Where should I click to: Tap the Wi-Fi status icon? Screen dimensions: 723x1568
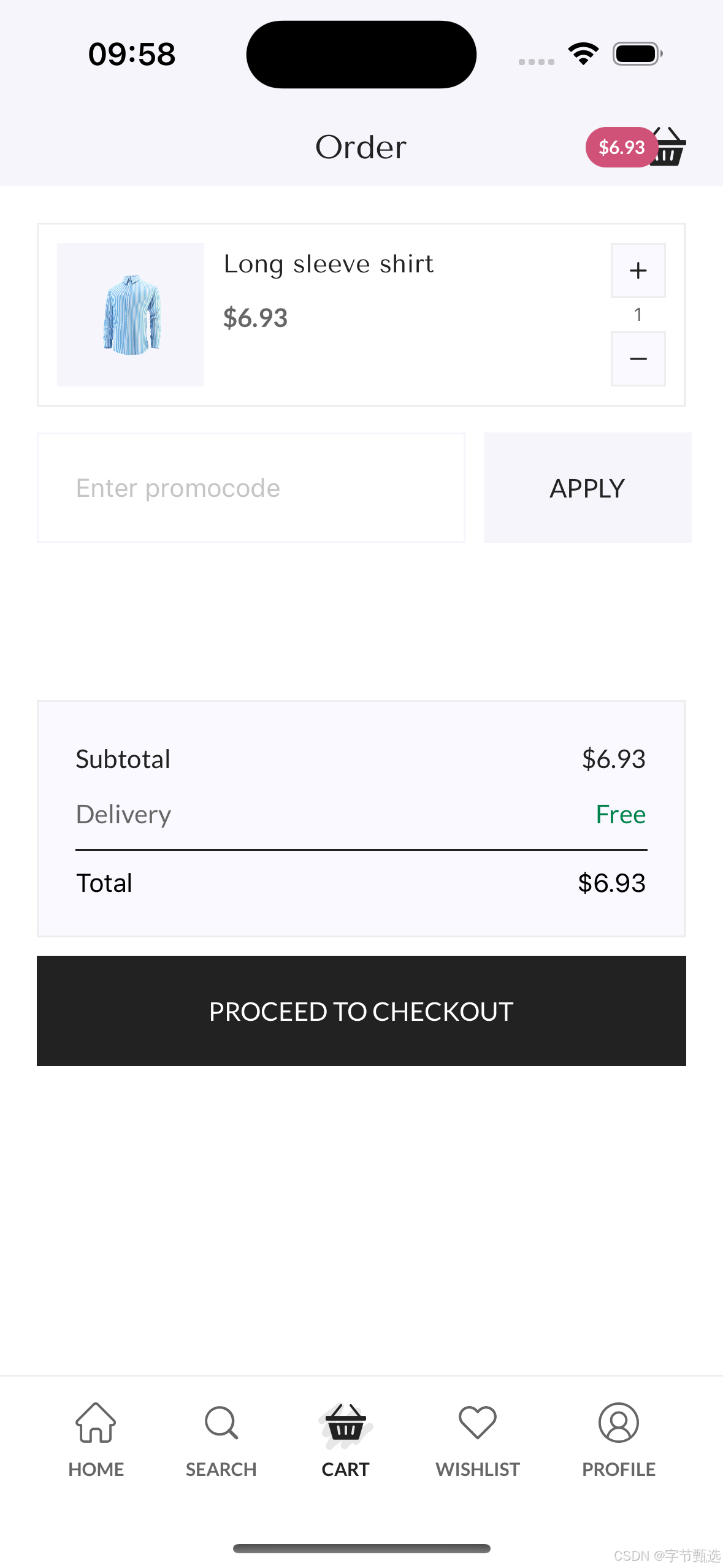tap(583, 54)
